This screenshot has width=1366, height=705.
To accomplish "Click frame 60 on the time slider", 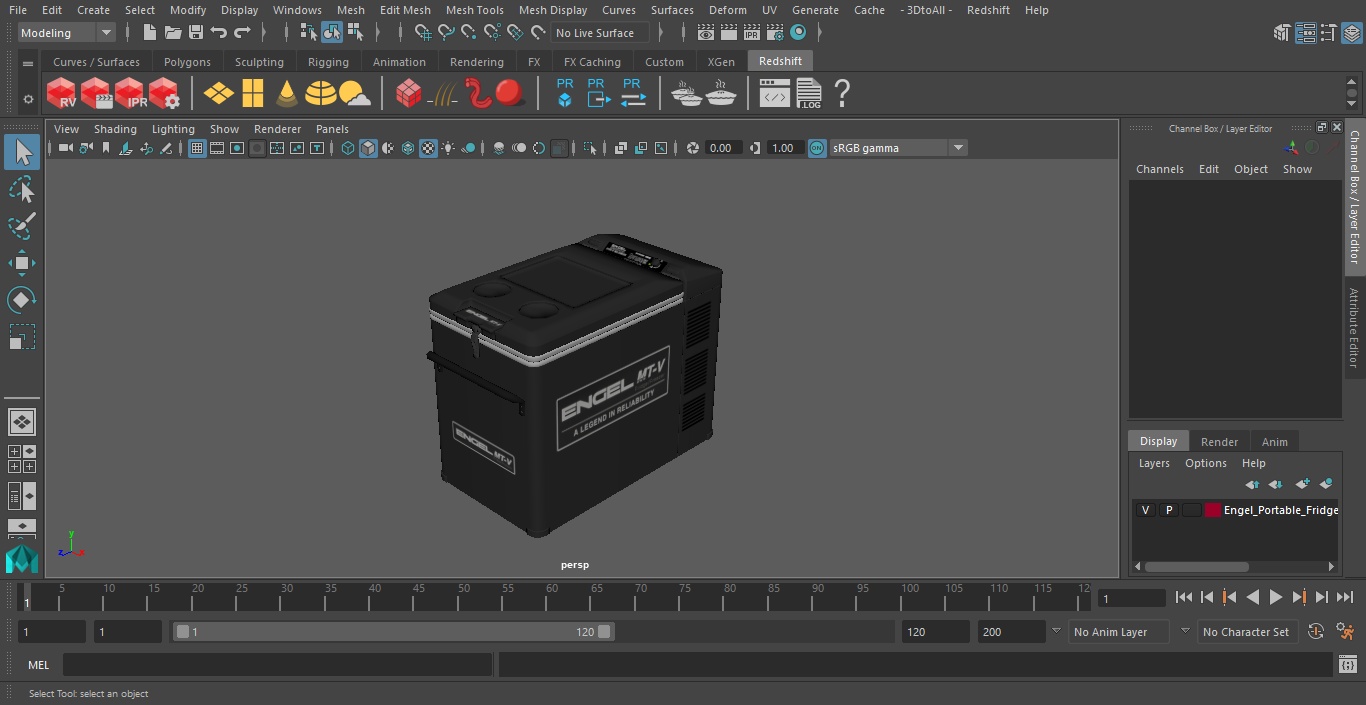I will (x=552, y=597).
